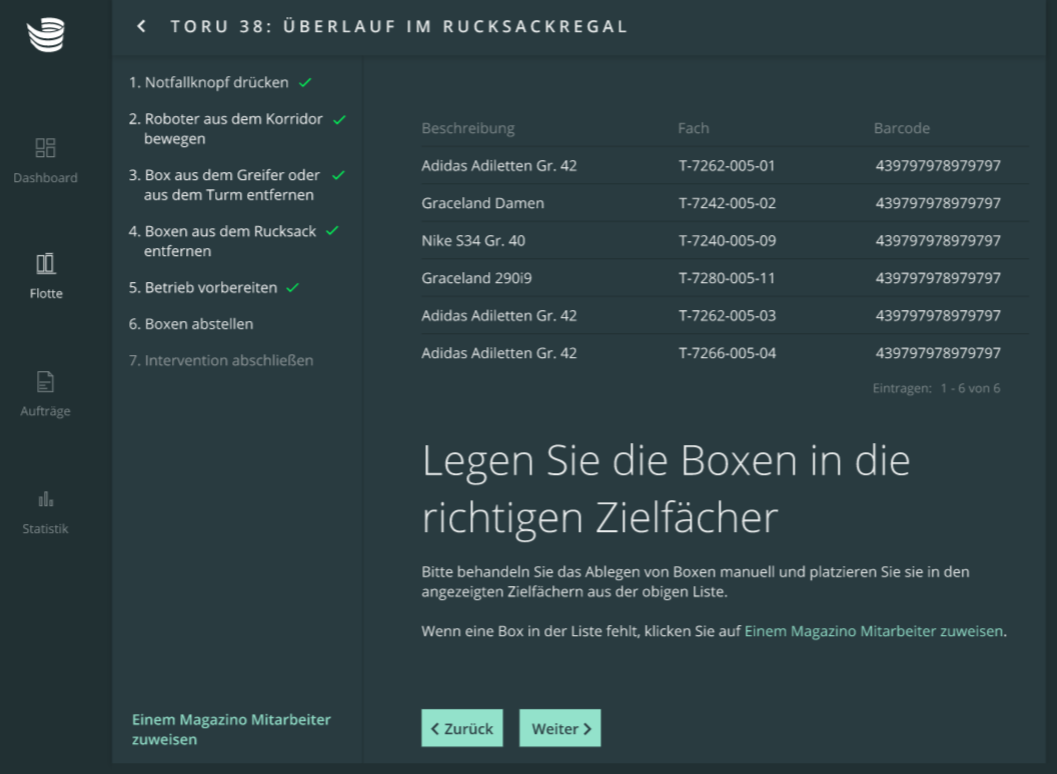This screenshot has height=774, width=1057.
Task: Click the Magazino logo icon
Action: pos(46,35)
